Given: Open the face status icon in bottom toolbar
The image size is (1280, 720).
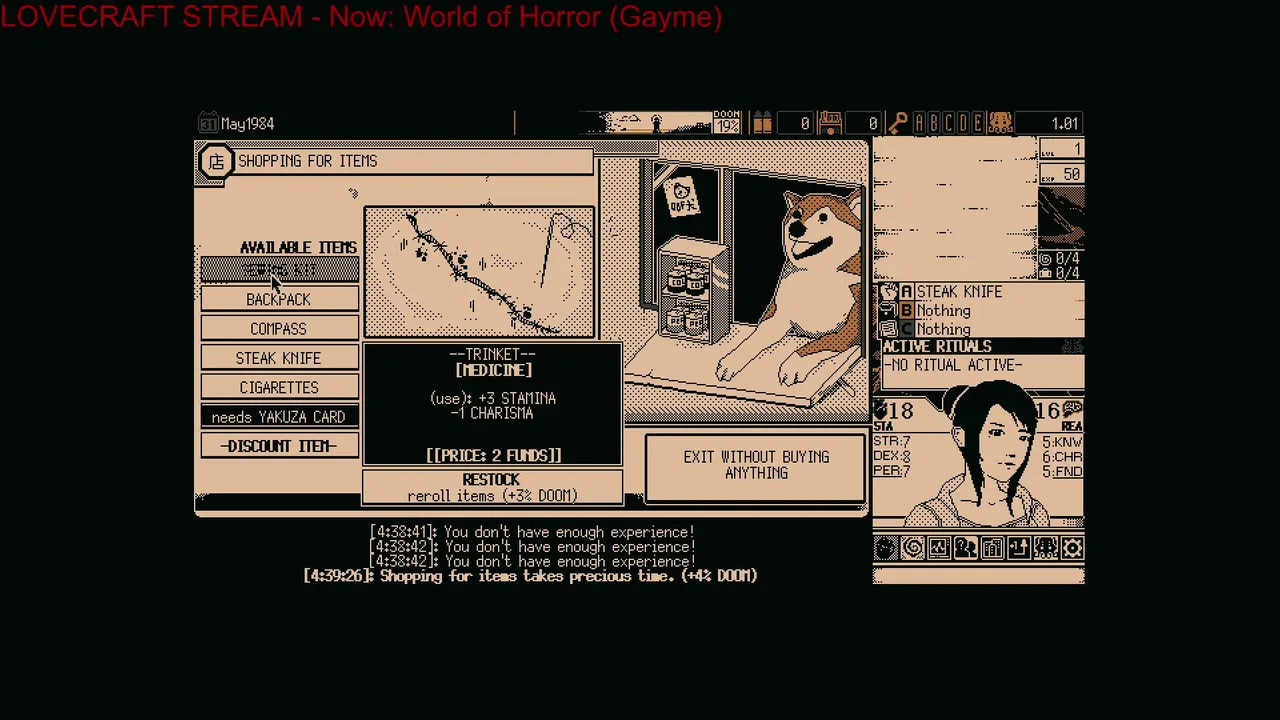Looking at the screenshot, I should (886, 548).
